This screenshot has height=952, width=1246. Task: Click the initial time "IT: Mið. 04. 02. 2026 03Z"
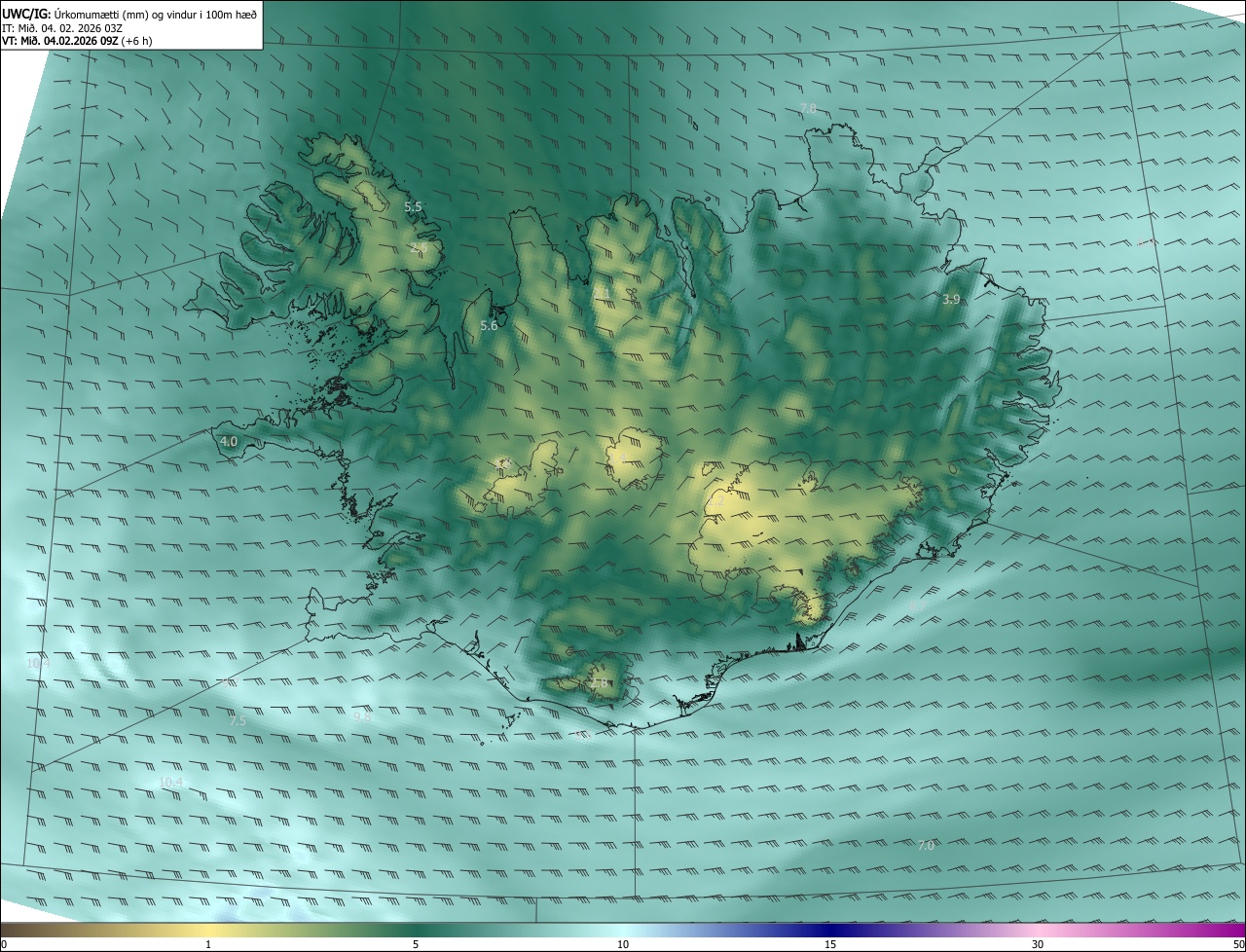(62, 28)
